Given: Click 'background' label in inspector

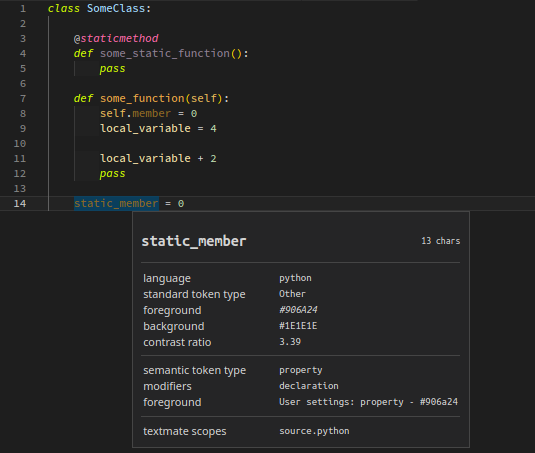Looking at the screenshot, I should (x=174, y=326).
